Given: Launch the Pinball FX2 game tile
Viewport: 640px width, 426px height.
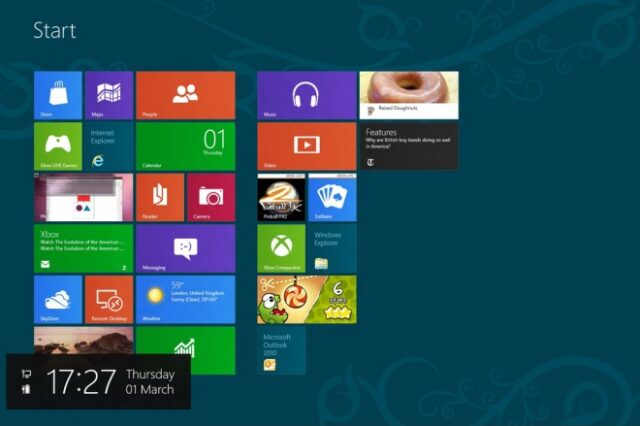Looking at the screenshot, I should click(x=281, y=197).
